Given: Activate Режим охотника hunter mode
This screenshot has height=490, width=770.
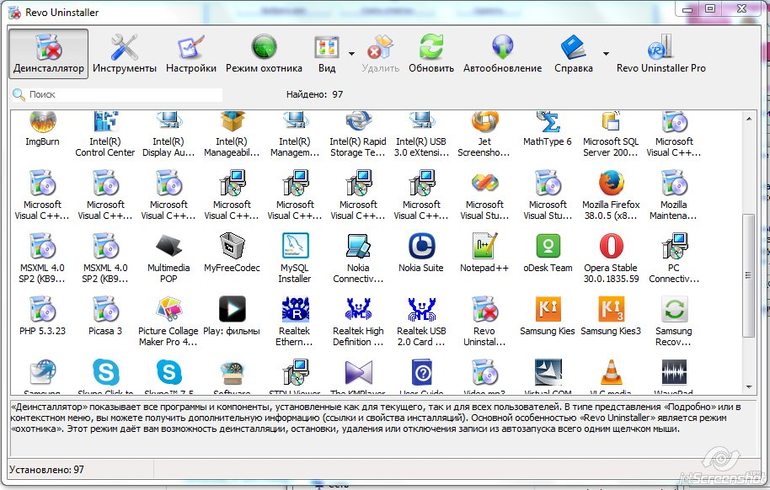Looking at the screenshot, I should 264,53.
